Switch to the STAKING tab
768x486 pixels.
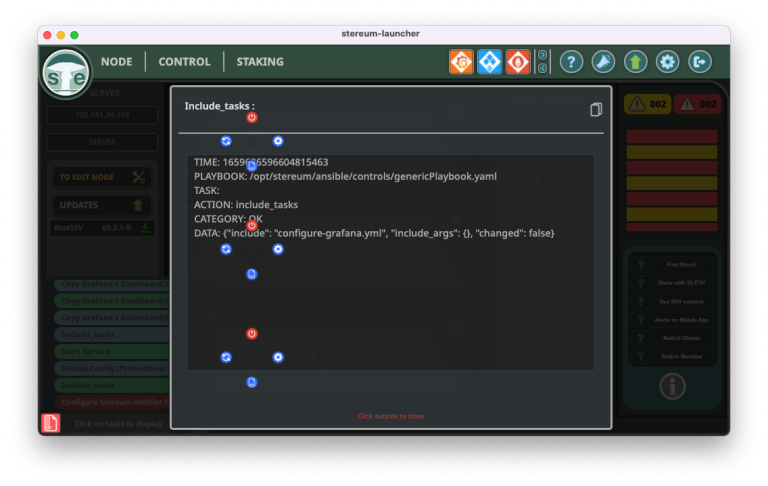coord(260,62)
